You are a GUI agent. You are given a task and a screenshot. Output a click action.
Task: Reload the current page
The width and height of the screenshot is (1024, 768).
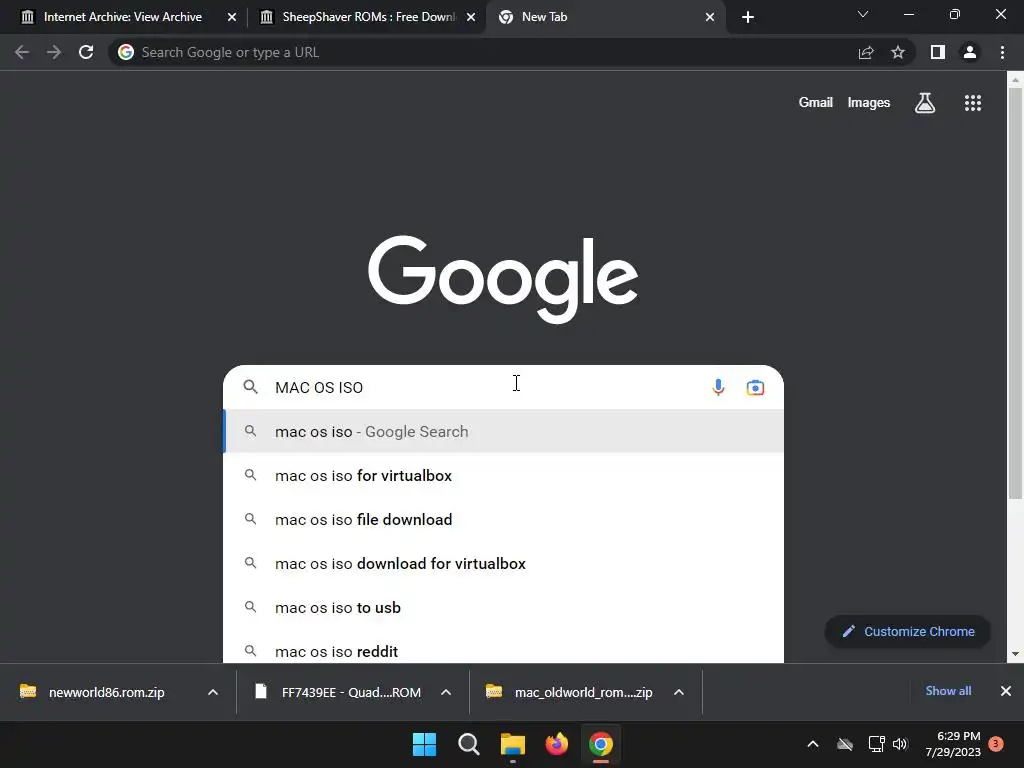[x=86, y=52]
